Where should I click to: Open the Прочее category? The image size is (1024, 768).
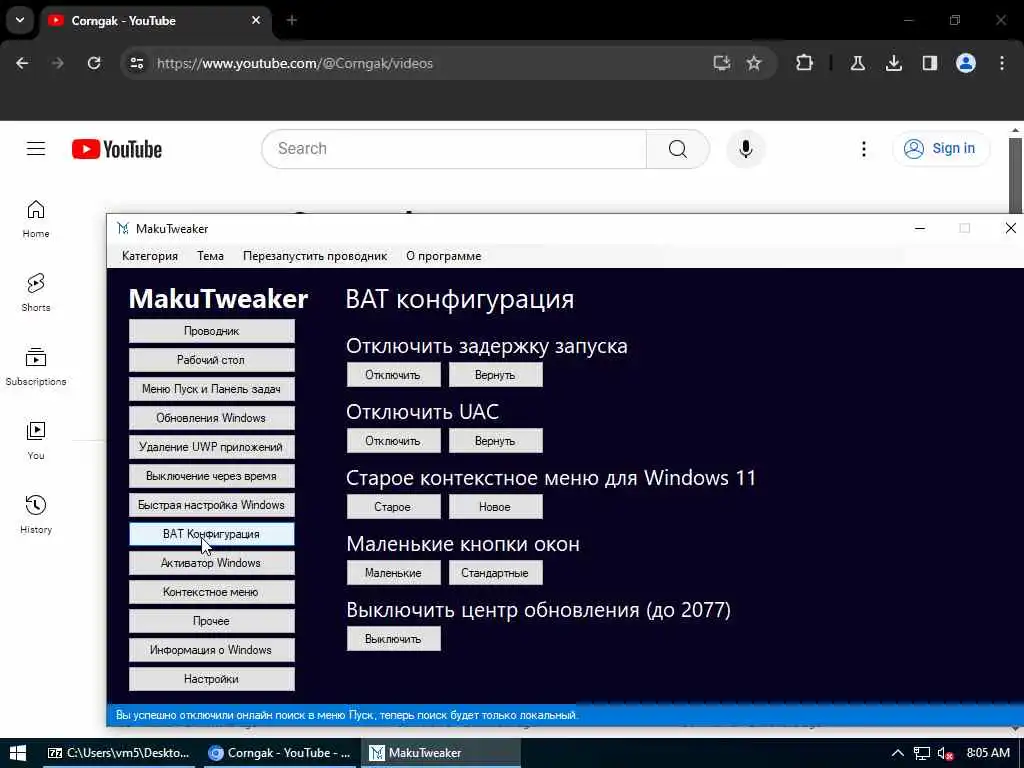click(x=212, y=621)
